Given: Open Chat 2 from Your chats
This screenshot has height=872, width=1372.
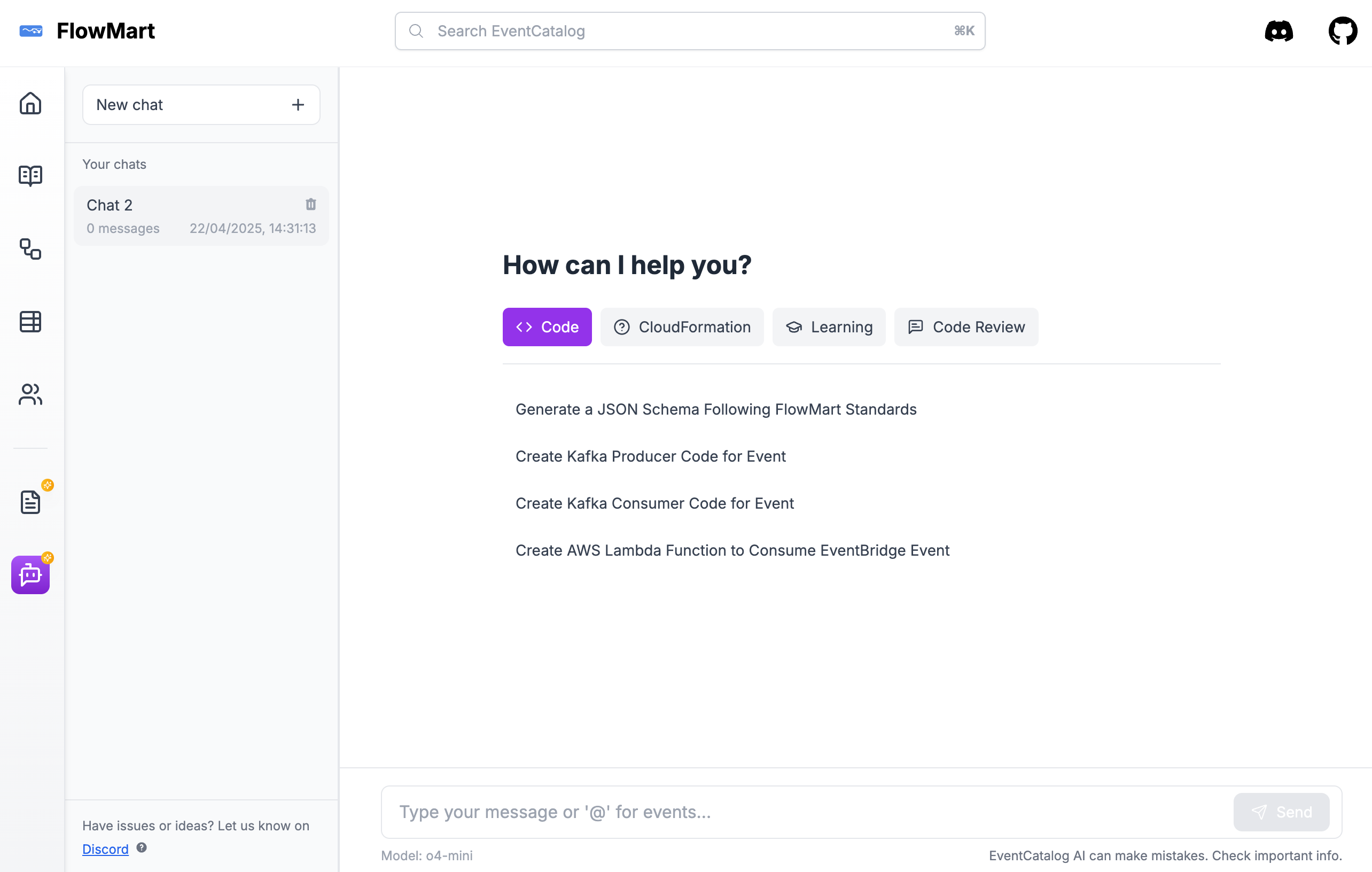Looking at the screenshot, I should point(171,215).
